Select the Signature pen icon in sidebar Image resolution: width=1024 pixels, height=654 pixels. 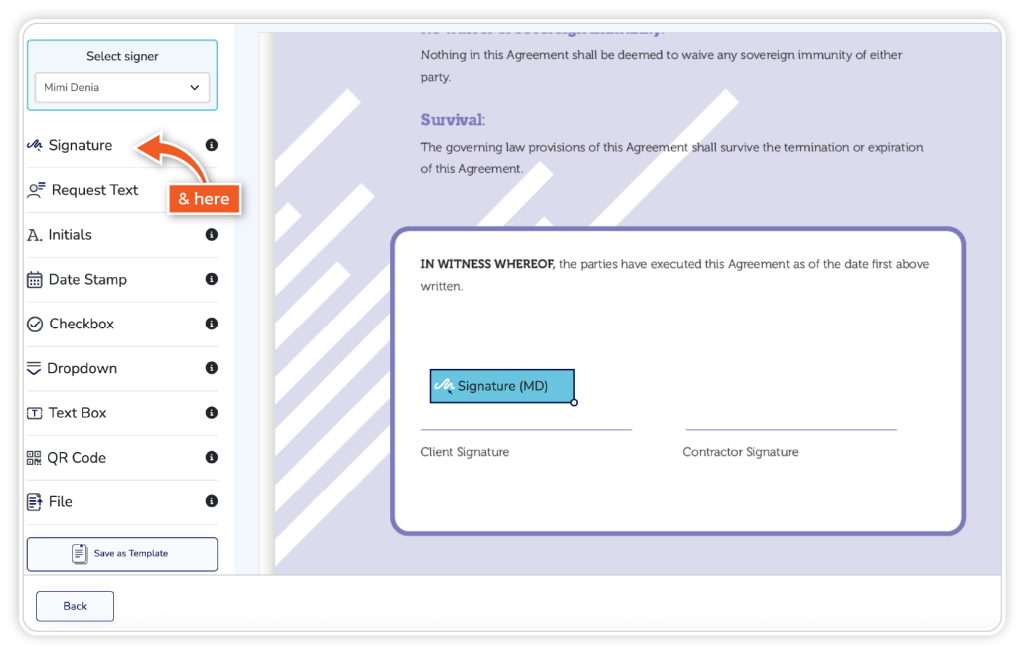pos(35,146)
